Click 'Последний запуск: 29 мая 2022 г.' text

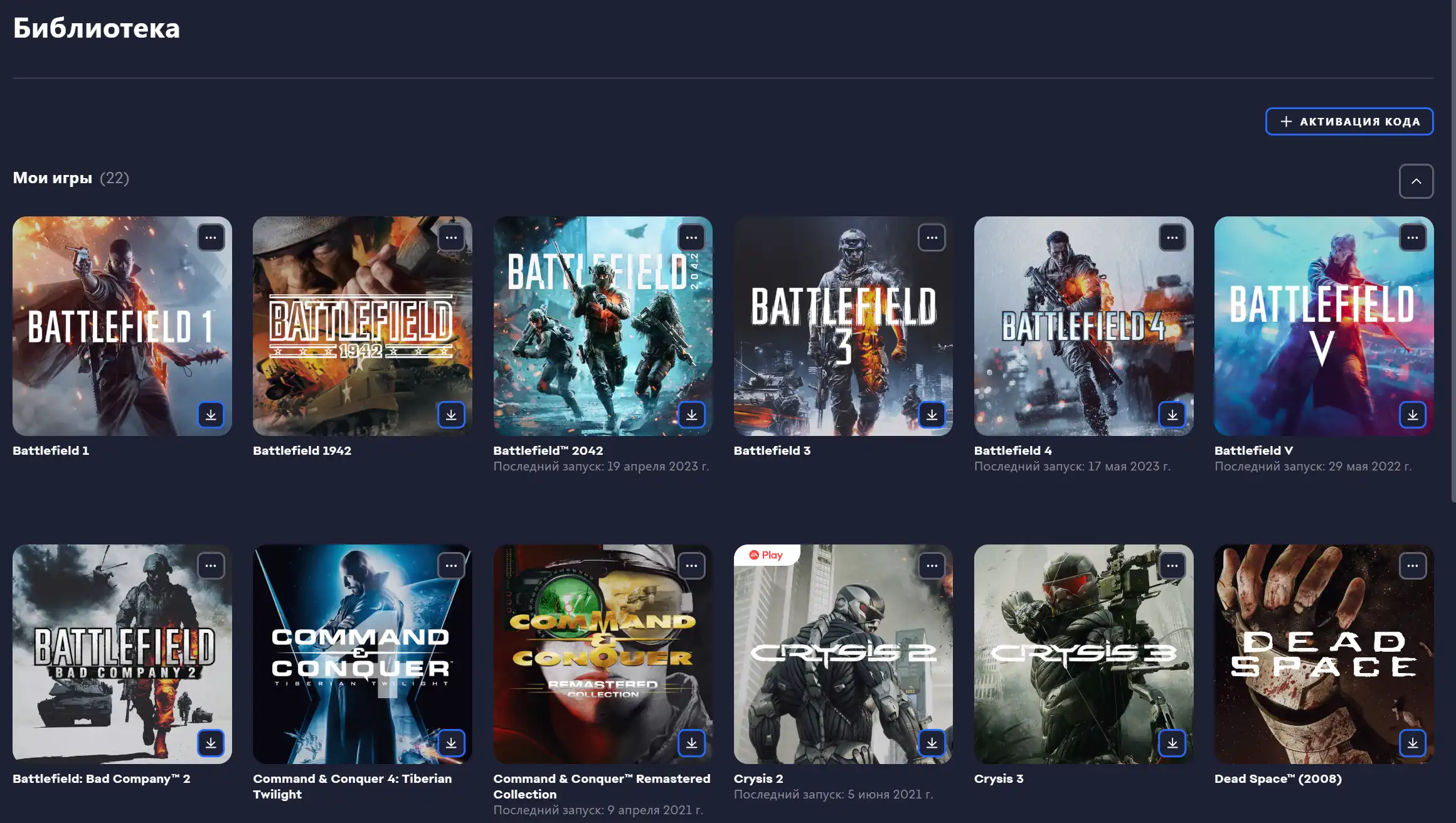point(1313,466)
